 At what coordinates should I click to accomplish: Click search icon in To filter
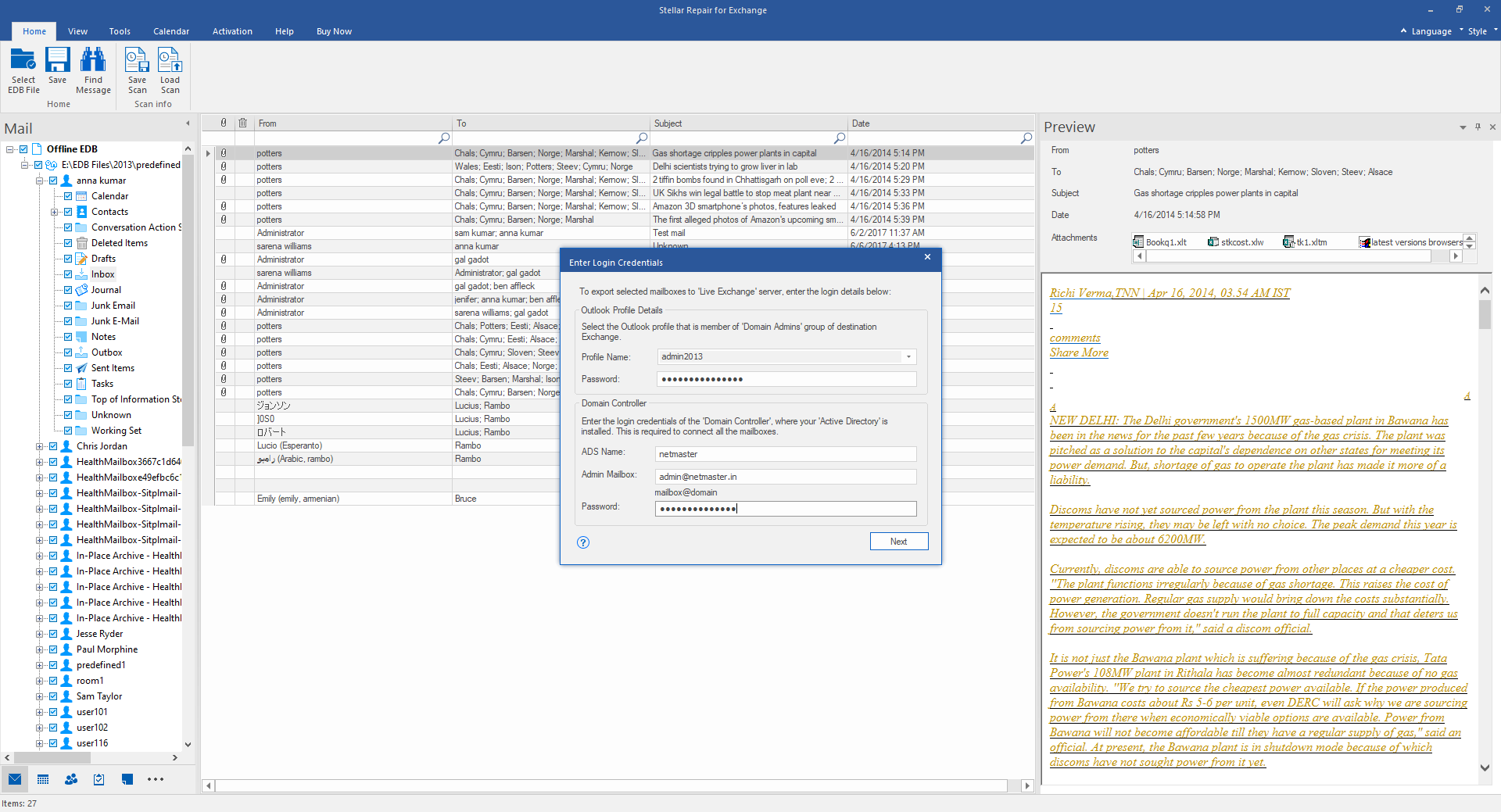(642, 138)
